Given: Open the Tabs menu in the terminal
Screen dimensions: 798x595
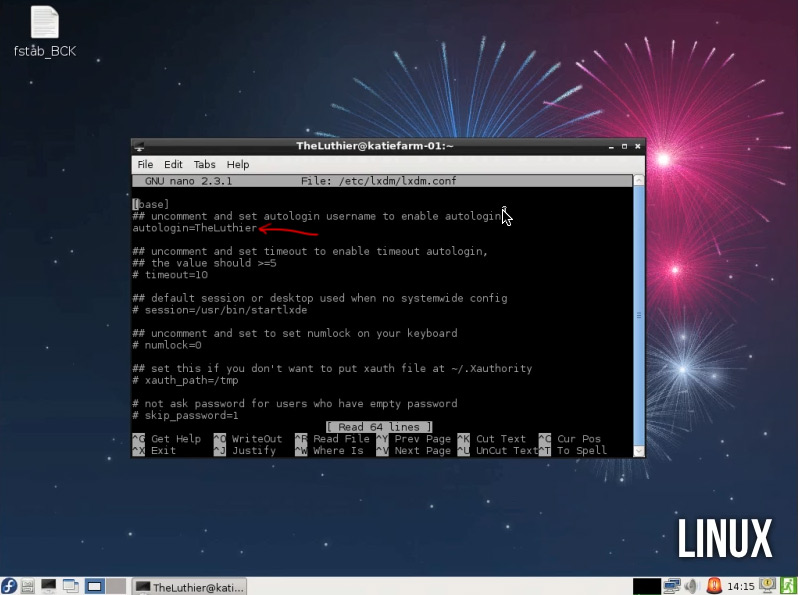Looking at the screenshot, I should pyautogui.click(x=205, y=164).
